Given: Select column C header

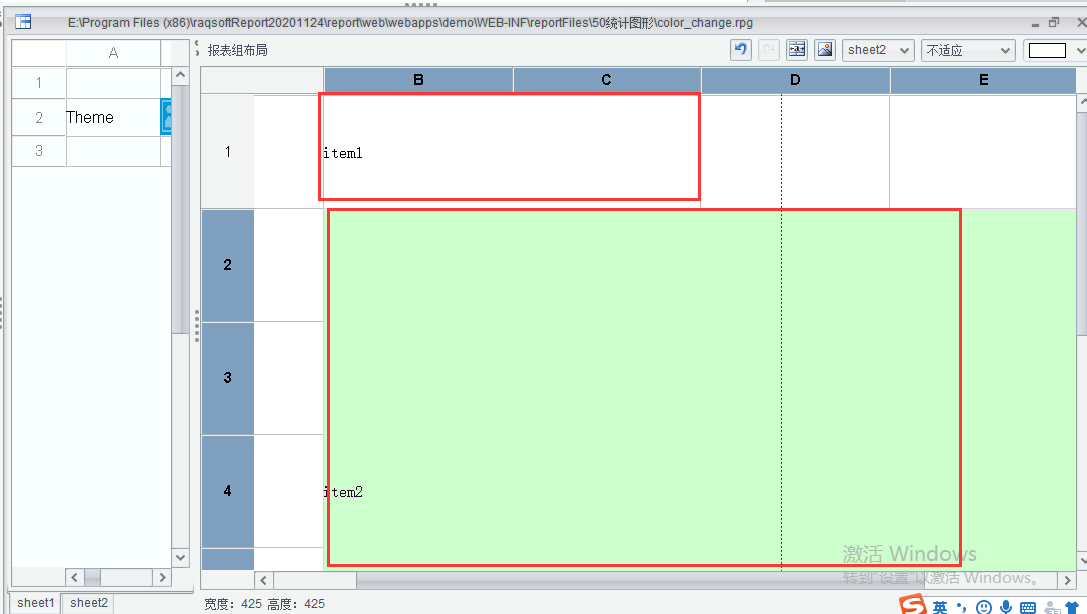Looking at the screenshot, I should tap(607, 80).
